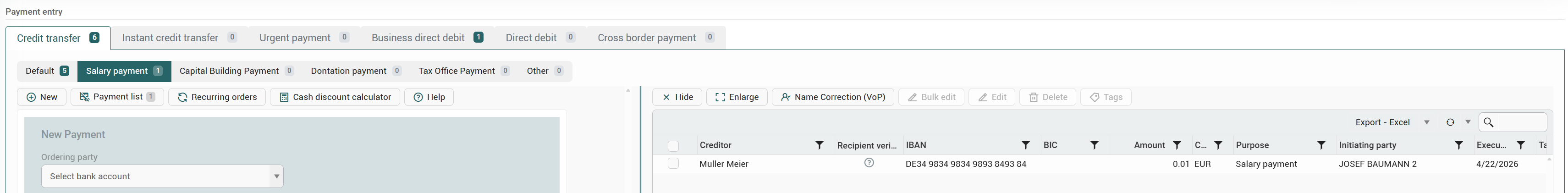Viewport: 1568px width, 193px height.
Task: Click the Amount column filter icon
Action: tap(1177, 145)
